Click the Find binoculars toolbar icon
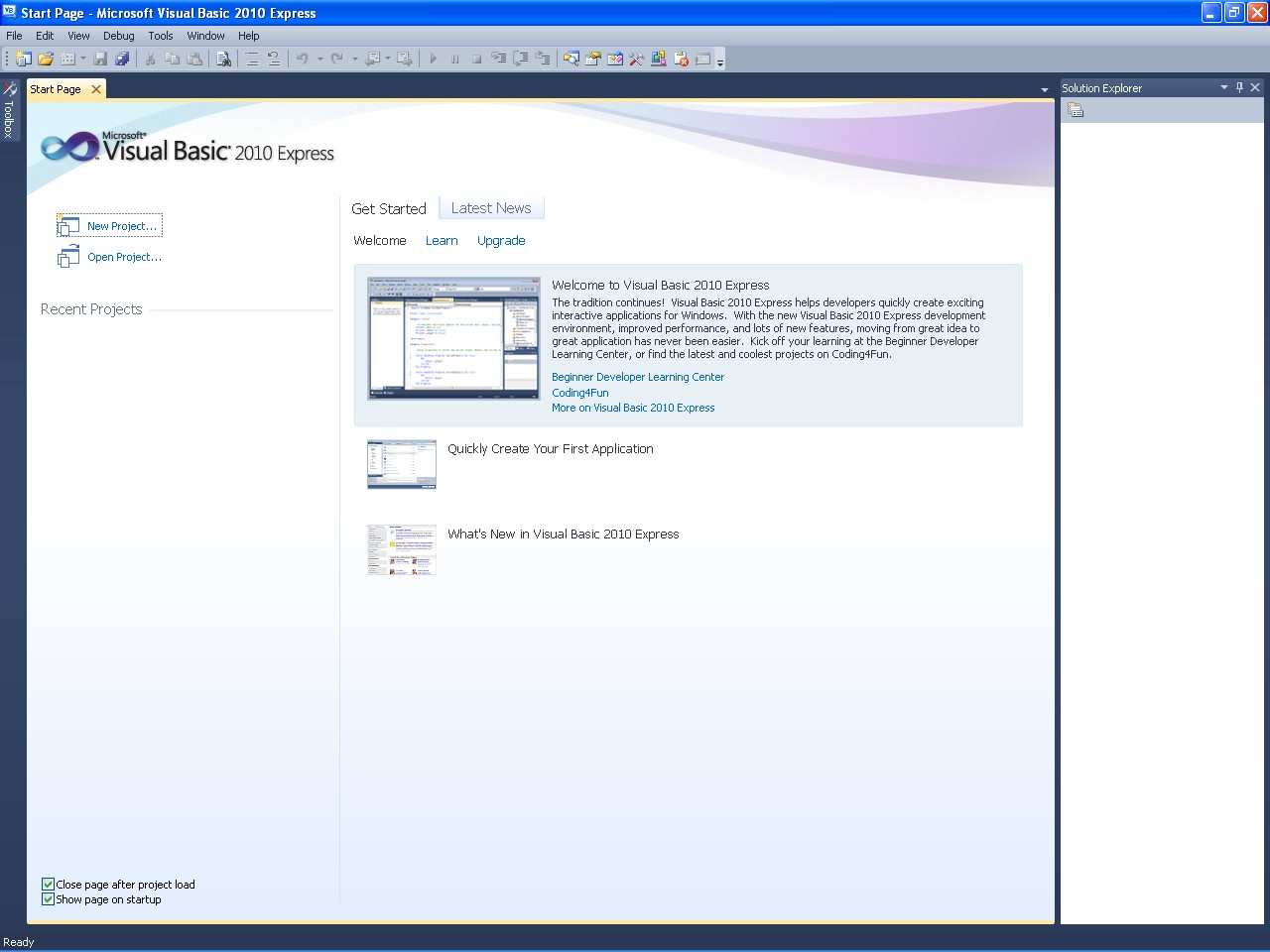The width and height of the screenshot is (1270, 952). tap(223, 59)
